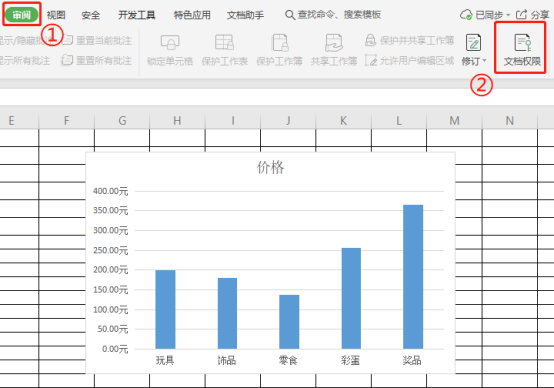Select the 保护工作表 protect sheet icon
The width and height of the screenshot is (554, 388).
[224, 42]
